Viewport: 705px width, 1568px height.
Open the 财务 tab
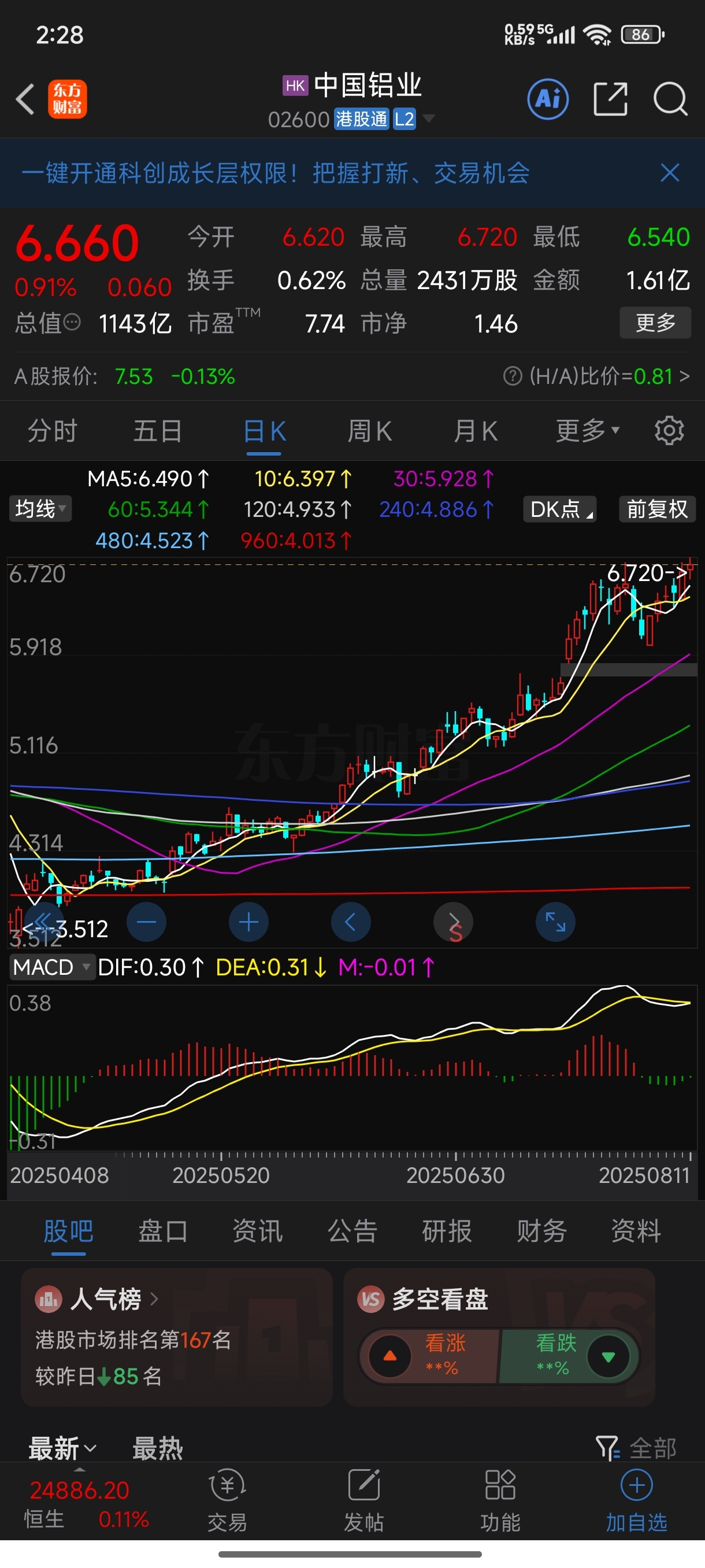coord(542,1231)
